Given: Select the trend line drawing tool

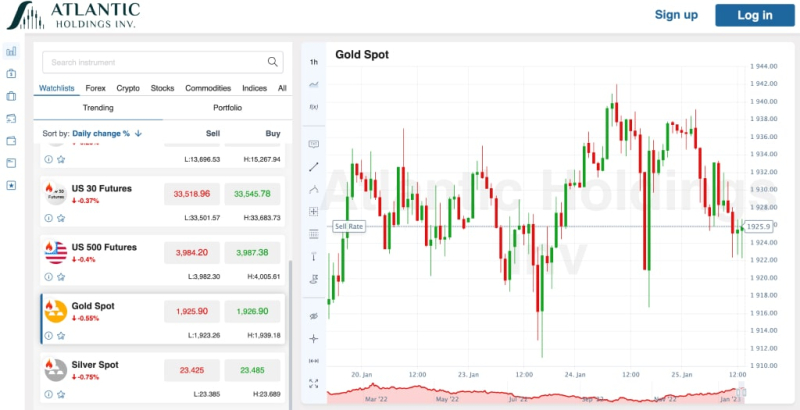Looking at the screenshot, I should tap(314, 166).
